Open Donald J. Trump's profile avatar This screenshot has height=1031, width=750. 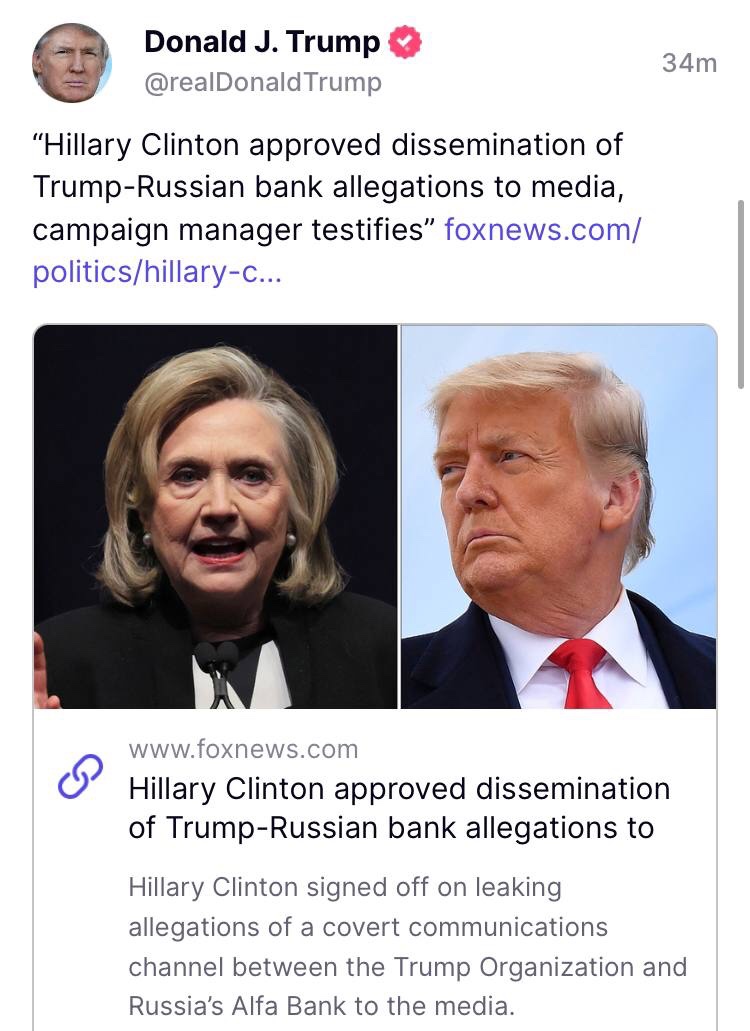[72, 63]
